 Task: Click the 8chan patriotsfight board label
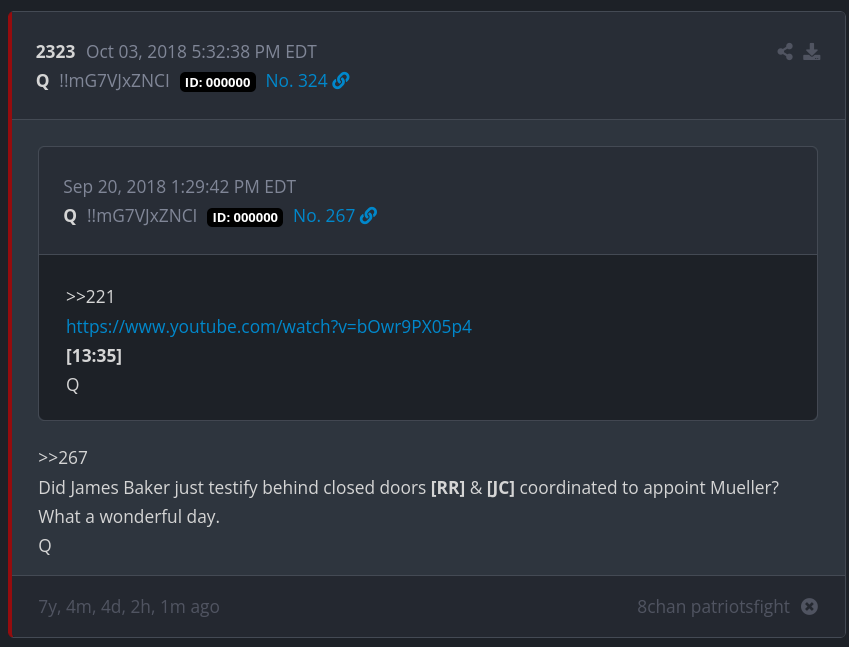click(713, 606)
